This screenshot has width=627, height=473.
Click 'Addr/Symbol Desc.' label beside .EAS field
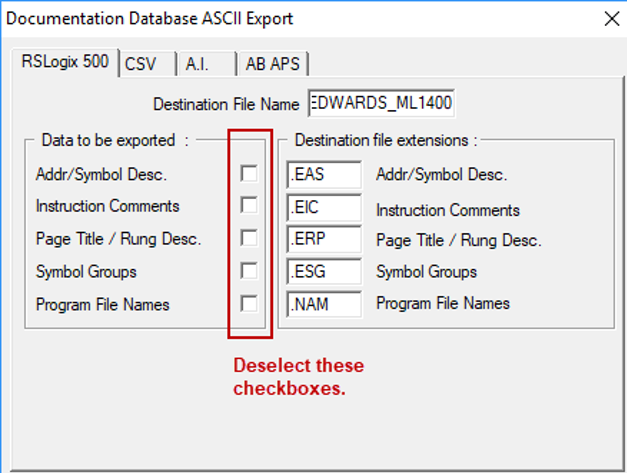pyautogui.click(x=441, y=175)
